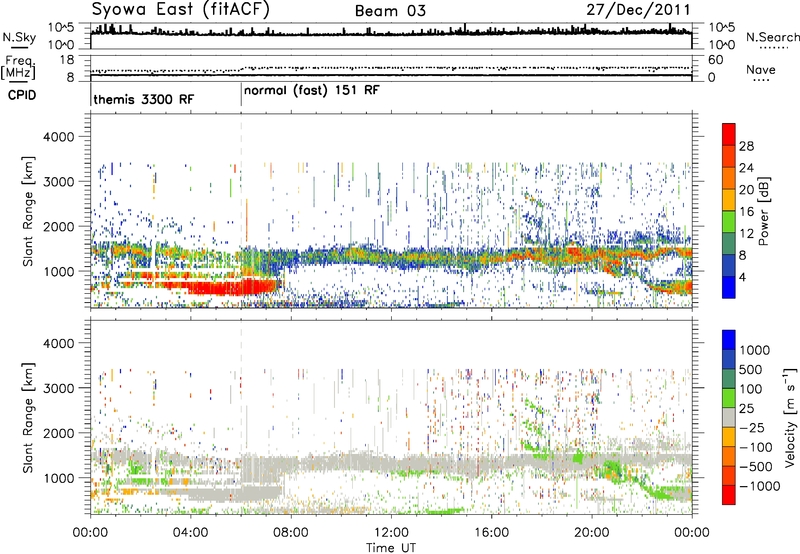
Task: Click the frequency axis tick "8"
Action: pyautogui.click(x=70, y=78)
